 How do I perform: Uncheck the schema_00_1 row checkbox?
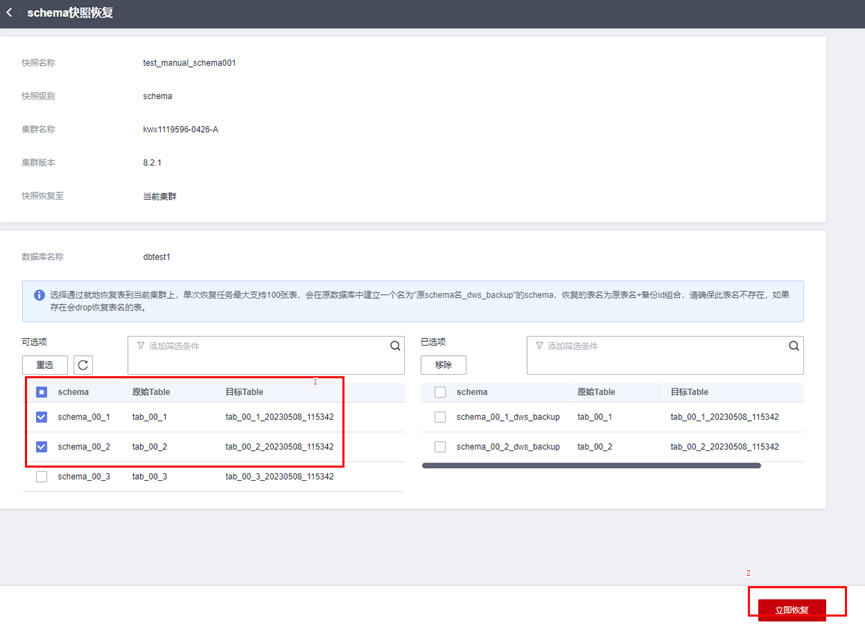tap(41, 417)
